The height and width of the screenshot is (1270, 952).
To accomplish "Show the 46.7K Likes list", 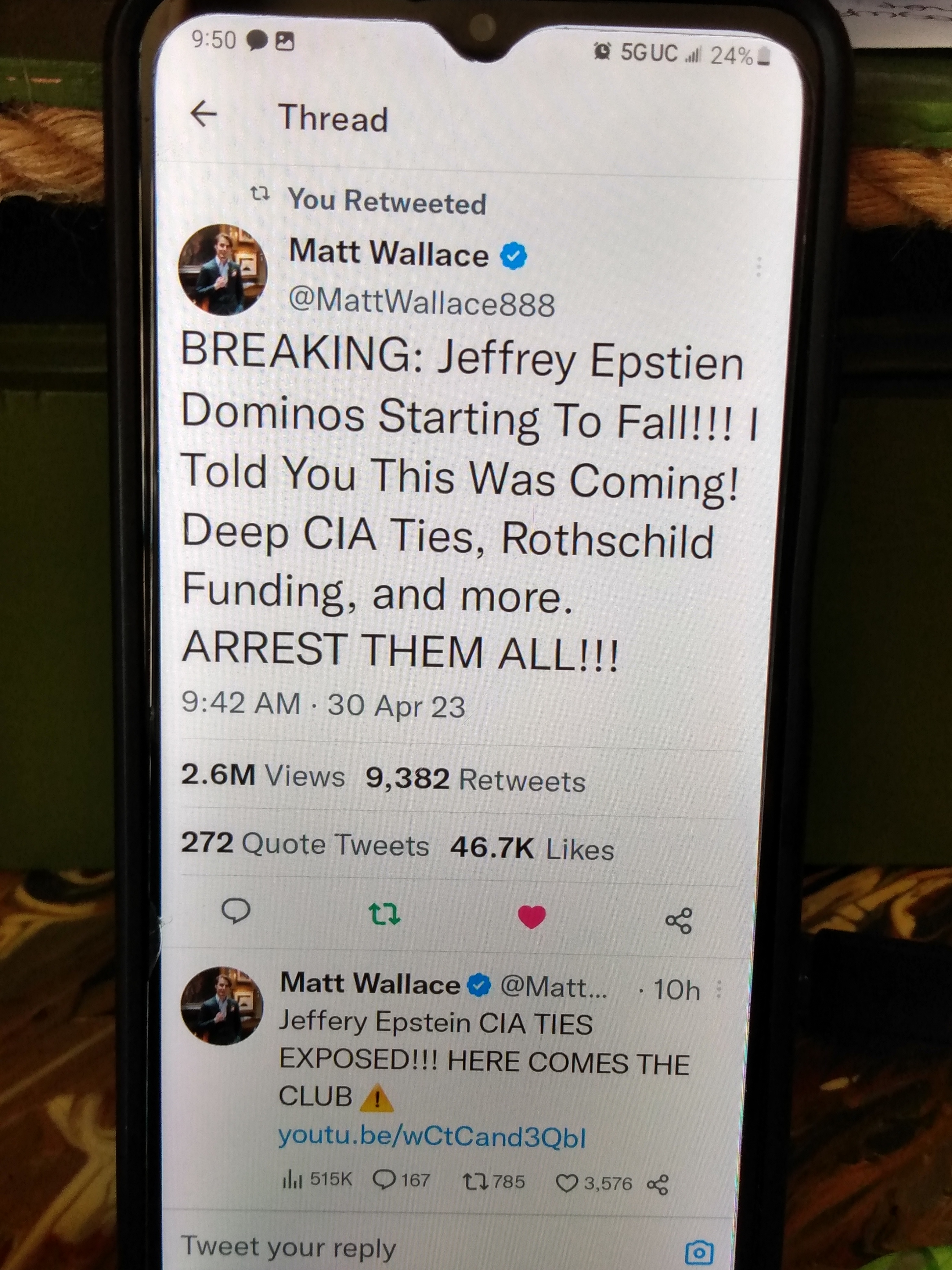I will pyautogui.click(x=532, y=848).
